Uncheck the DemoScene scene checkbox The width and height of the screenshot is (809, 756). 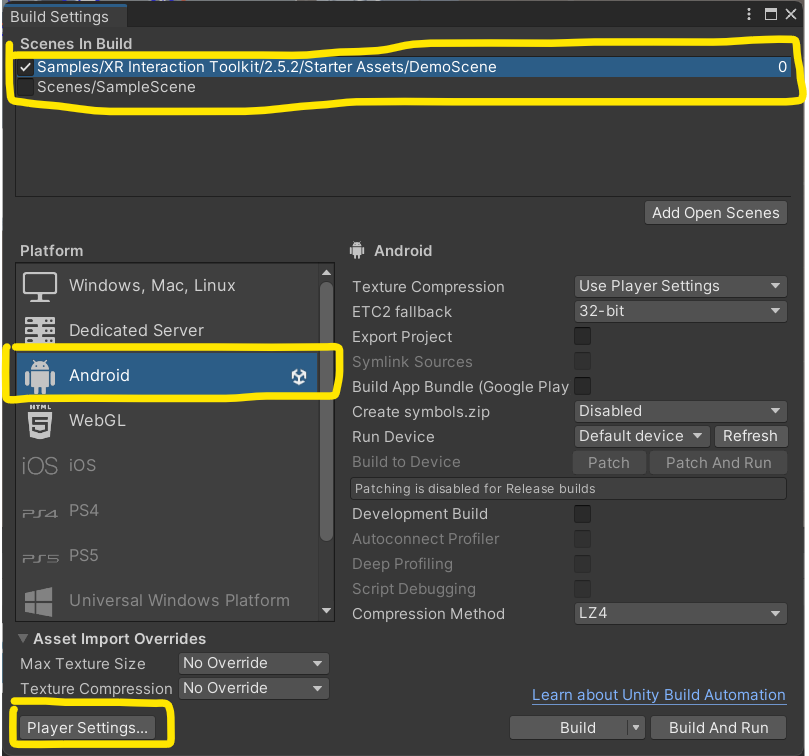(x=25, y=67)
